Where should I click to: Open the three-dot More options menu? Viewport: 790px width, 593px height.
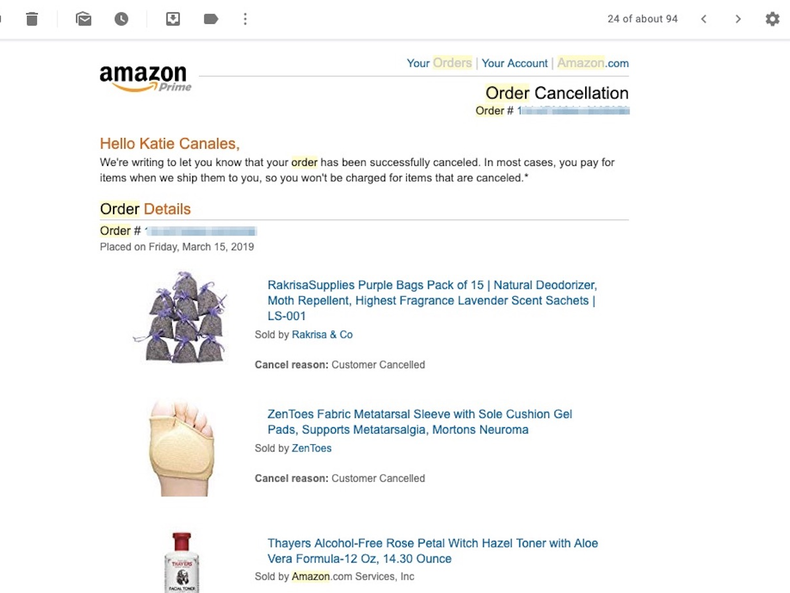[x=245, y=19]
